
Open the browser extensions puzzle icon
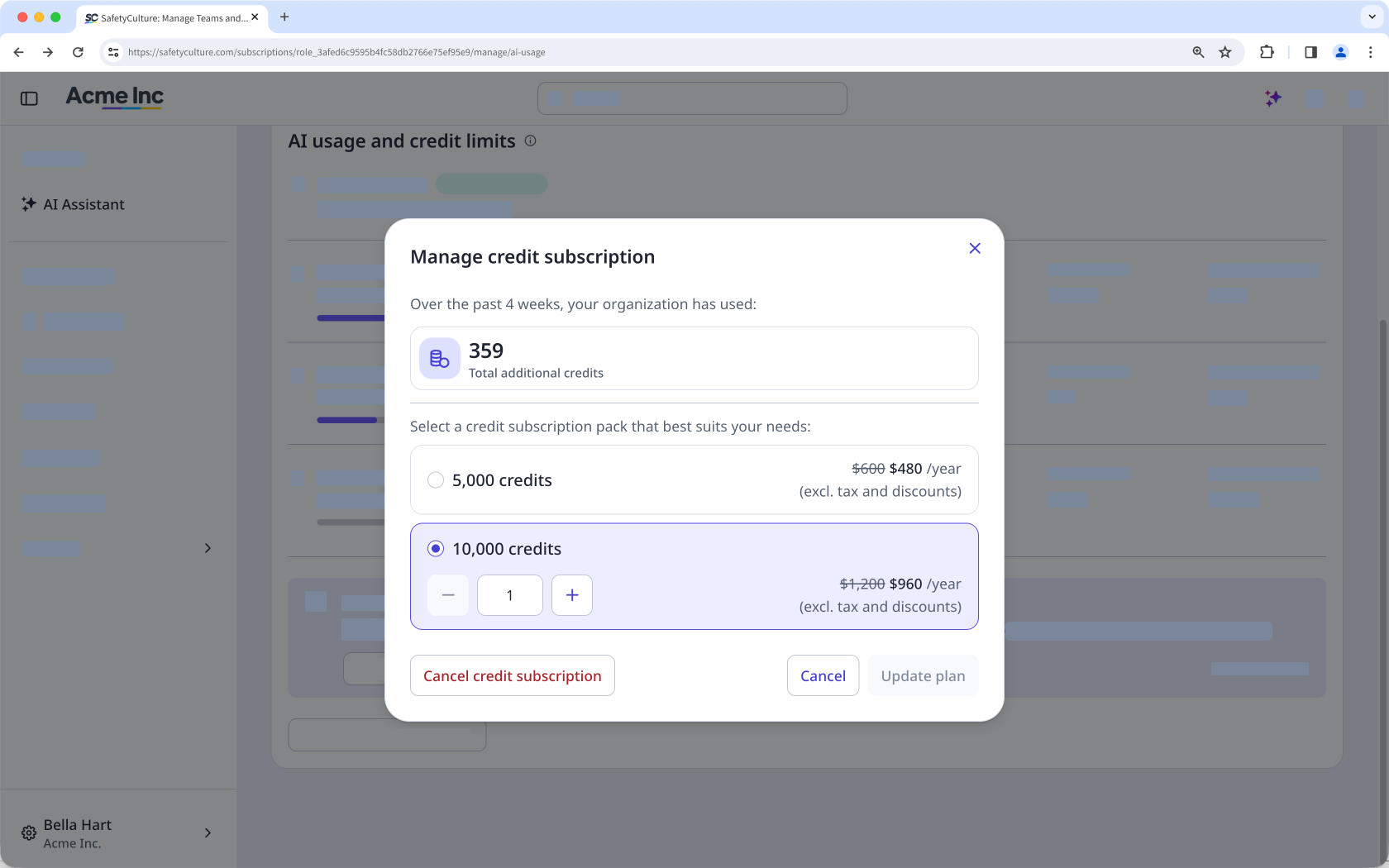(x=1267, y=52)
